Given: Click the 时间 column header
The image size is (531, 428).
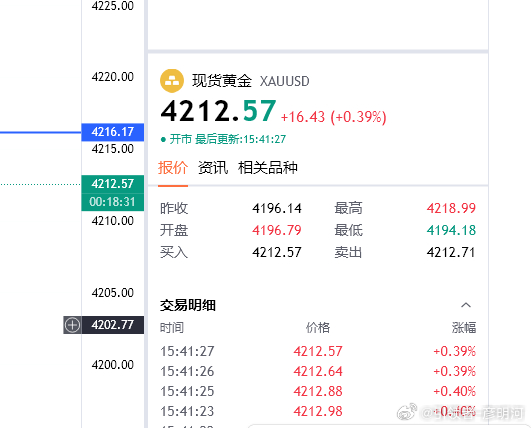Looking at the screenshot, I should click(172, 328).
